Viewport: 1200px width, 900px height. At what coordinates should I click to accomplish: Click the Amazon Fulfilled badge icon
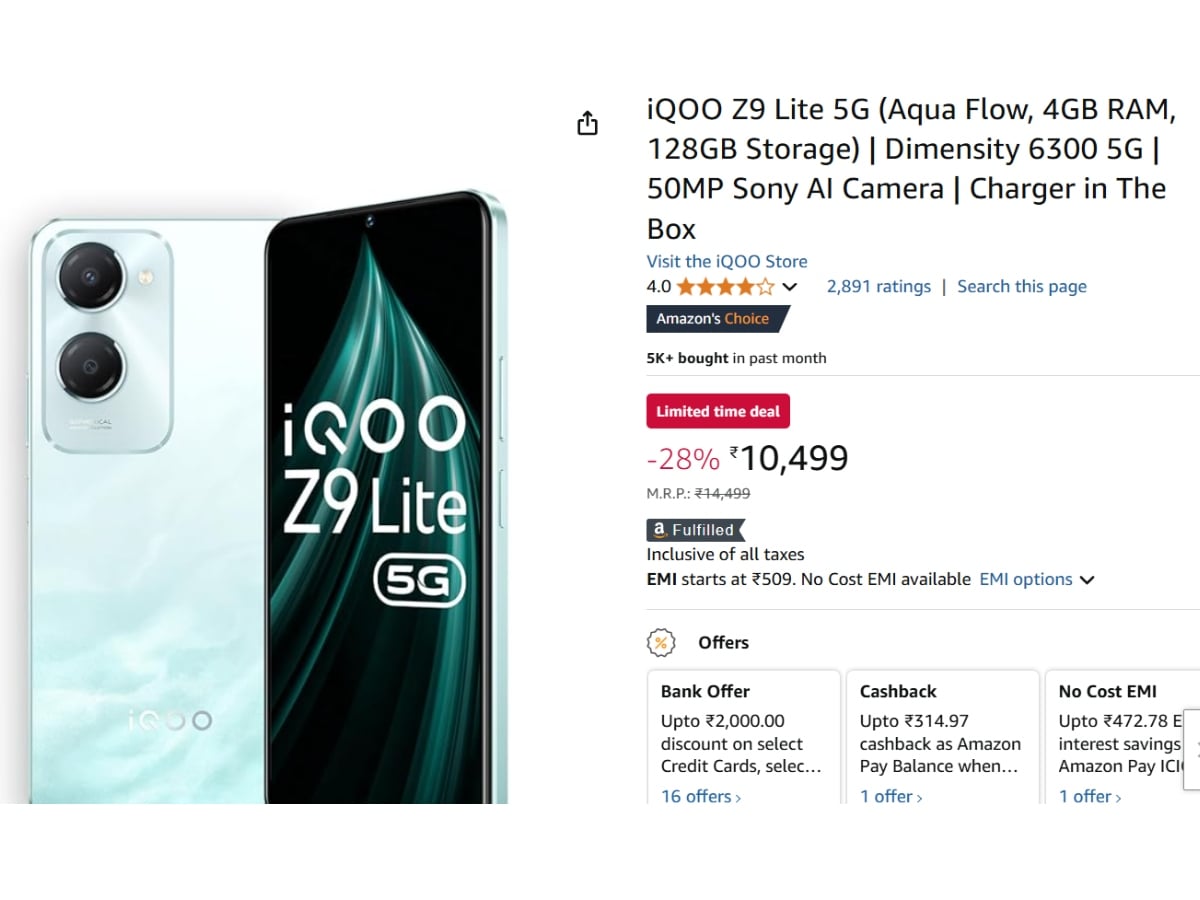[x=695, y=530]
